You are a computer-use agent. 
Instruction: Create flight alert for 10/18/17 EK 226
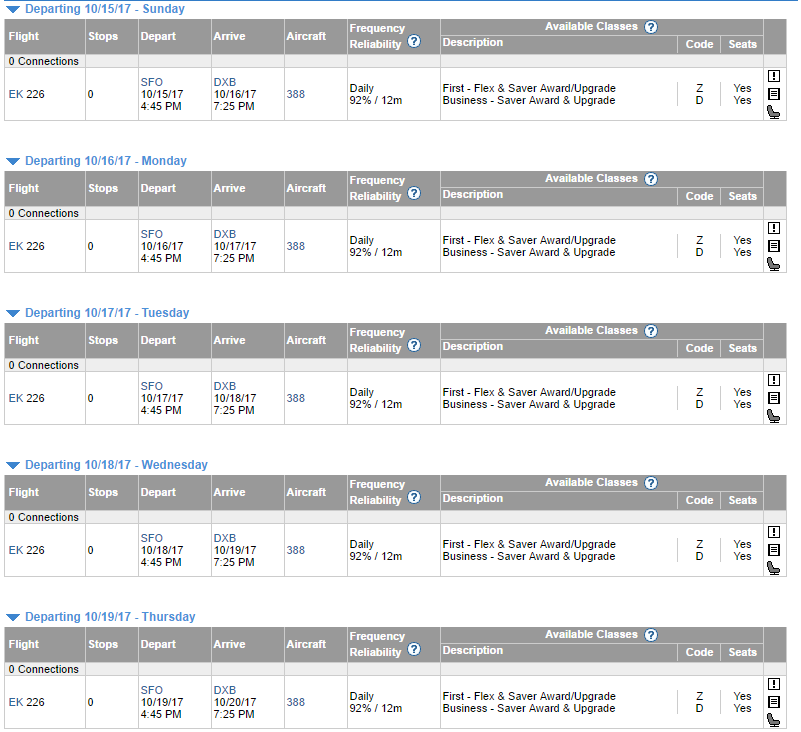pos(773,532)
